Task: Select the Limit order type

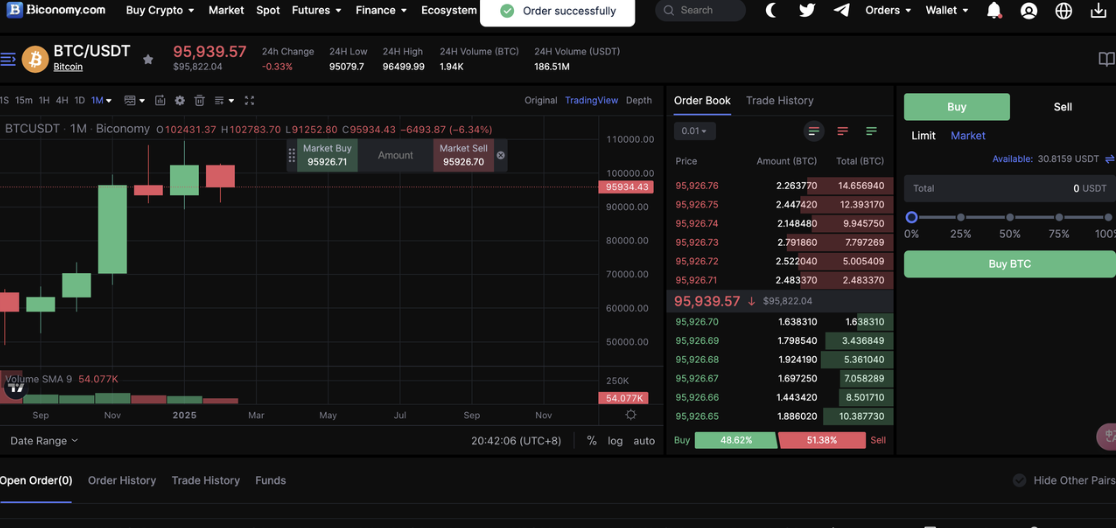Action: (923, 135)
